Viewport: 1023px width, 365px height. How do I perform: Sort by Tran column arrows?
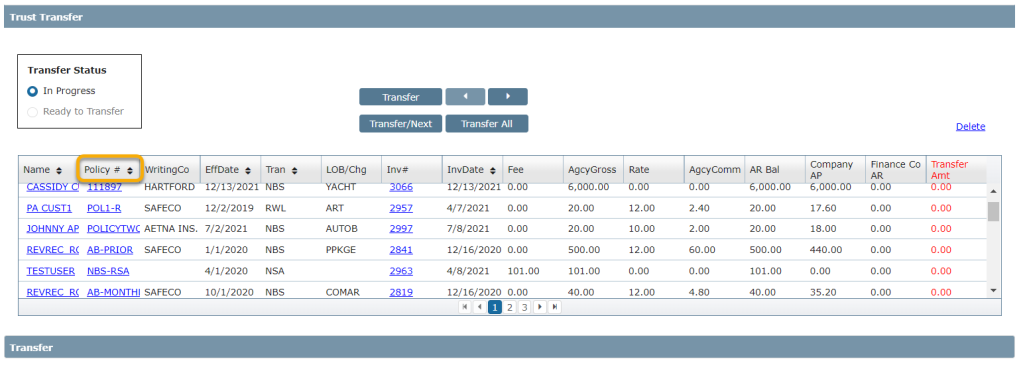(x=295, y=170)
